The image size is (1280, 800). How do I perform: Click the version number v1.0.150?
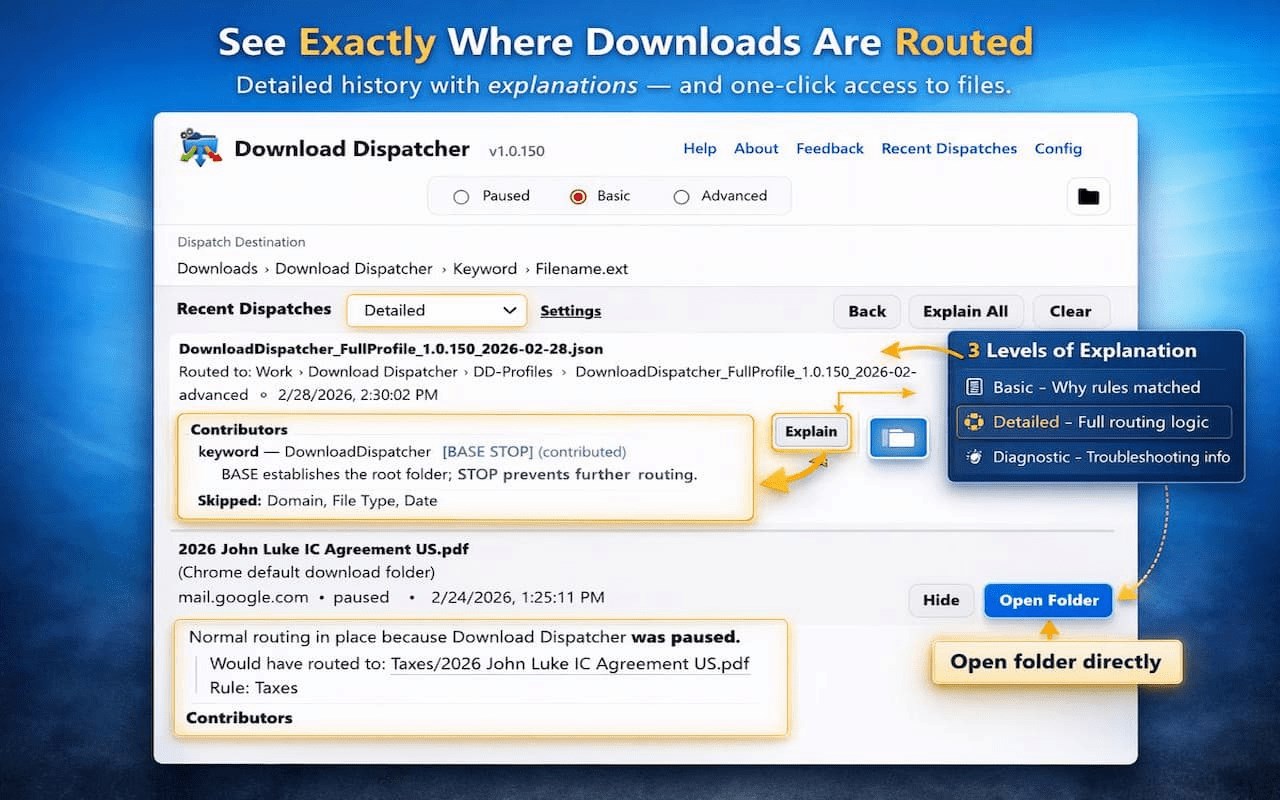(516, 151)
